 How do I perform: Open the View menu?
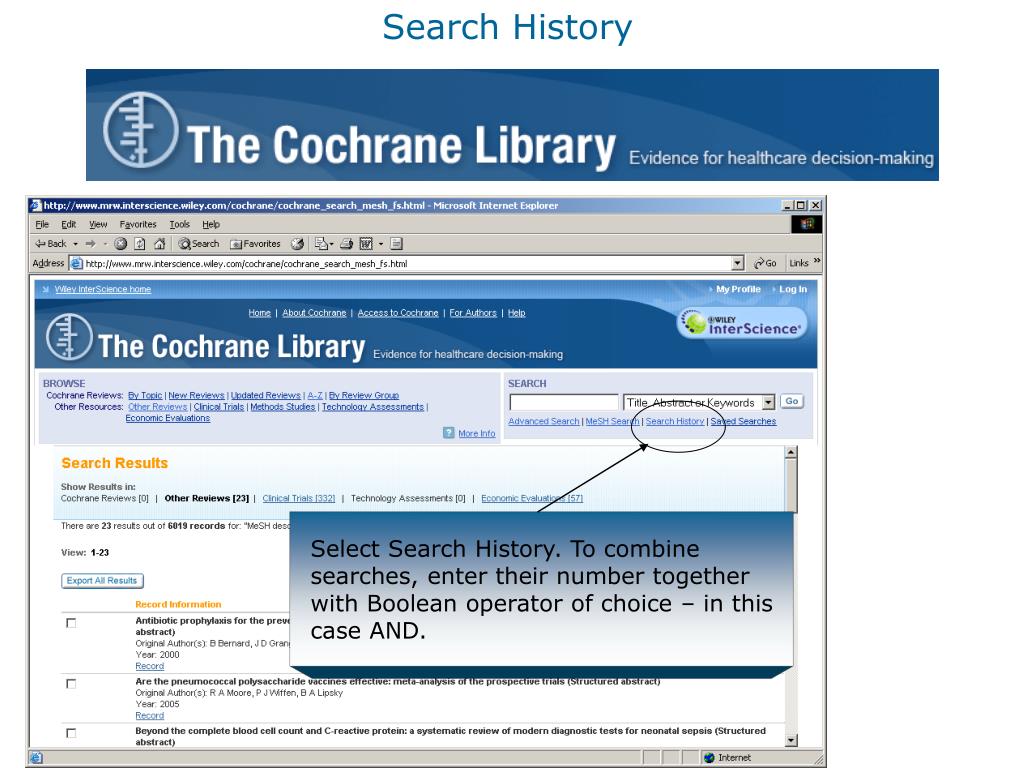tap(98, 224)
